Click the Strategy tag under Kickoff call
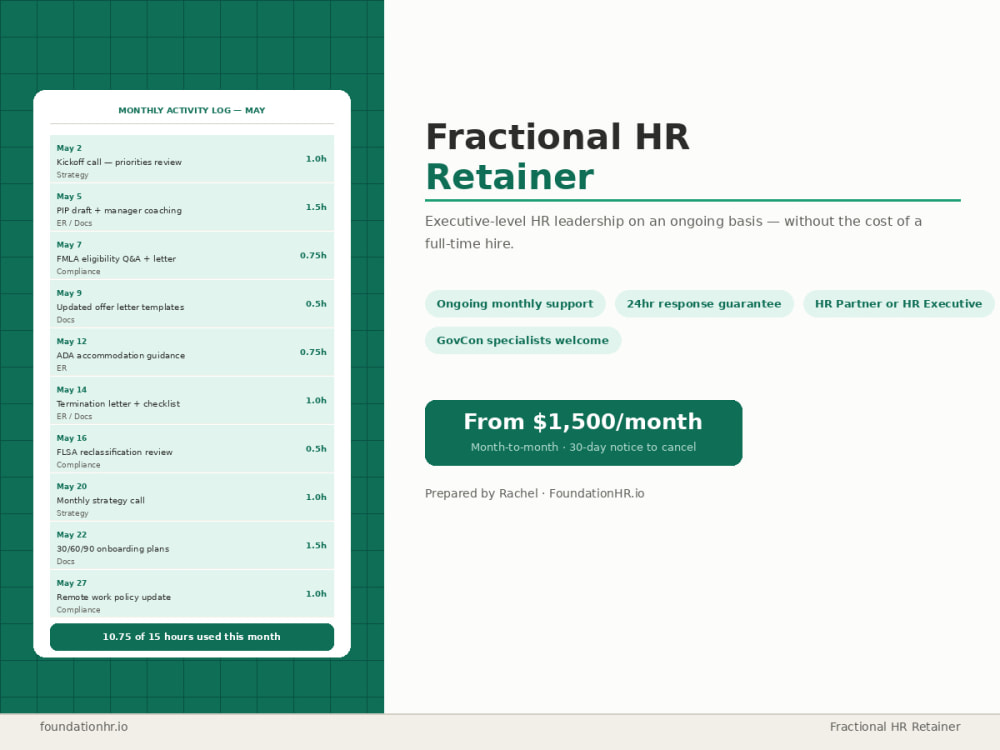1000x750 pixels. point(72,175)
